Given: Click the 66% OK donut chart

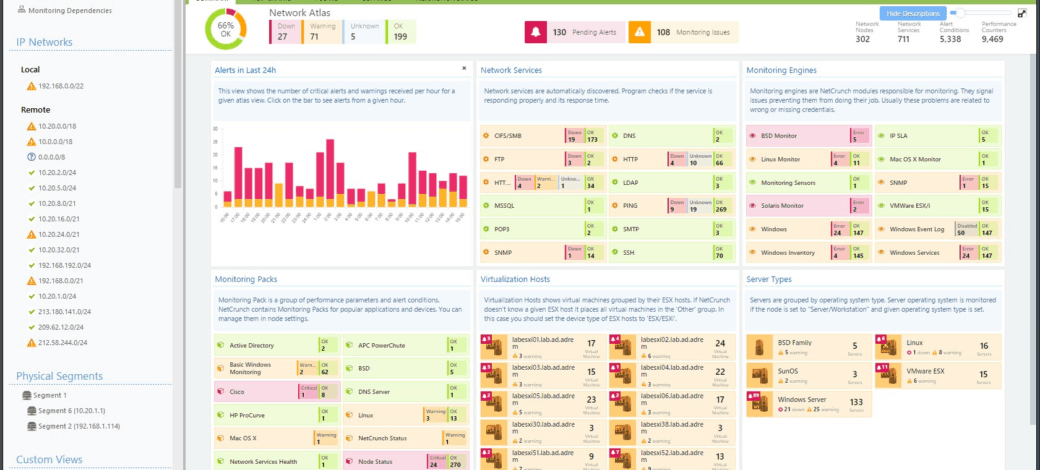Looking at the screenshot, I should point(225,31).
